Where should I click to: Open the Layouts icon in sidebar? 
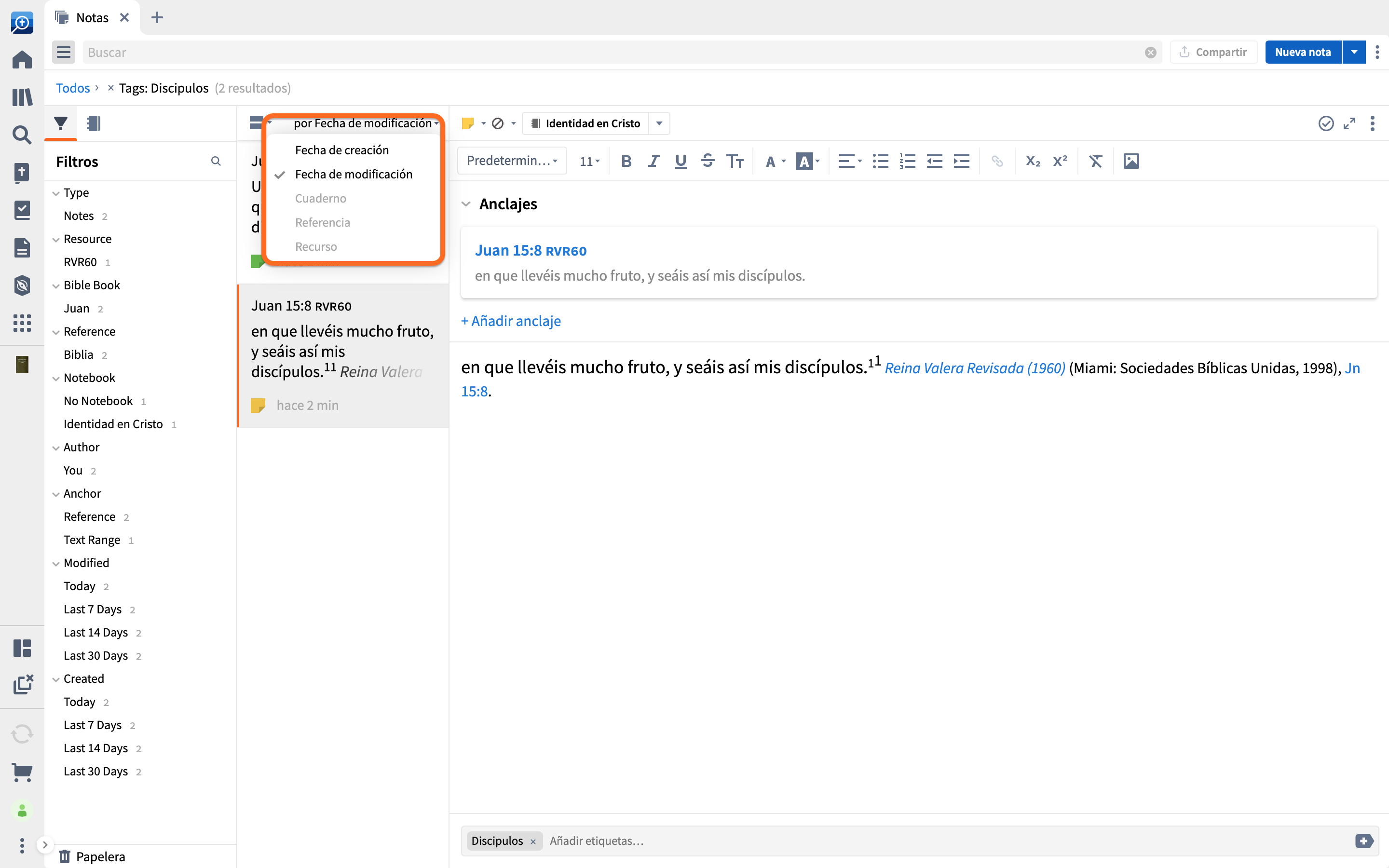[x=22, y=648]
